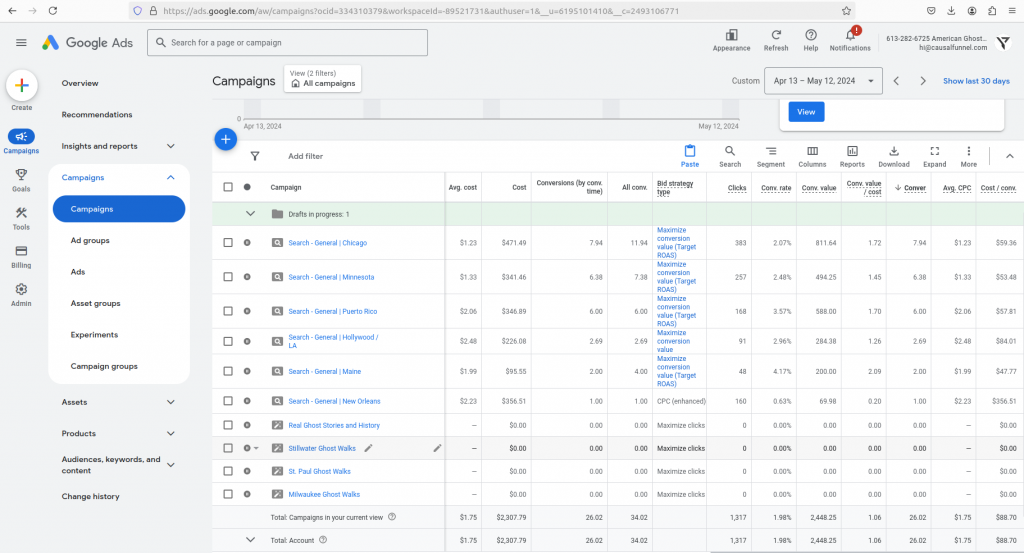This screenshot has width=1024, height=553.
Task: Collapse the Campaigns sidebar section
Action: point(170,178)
